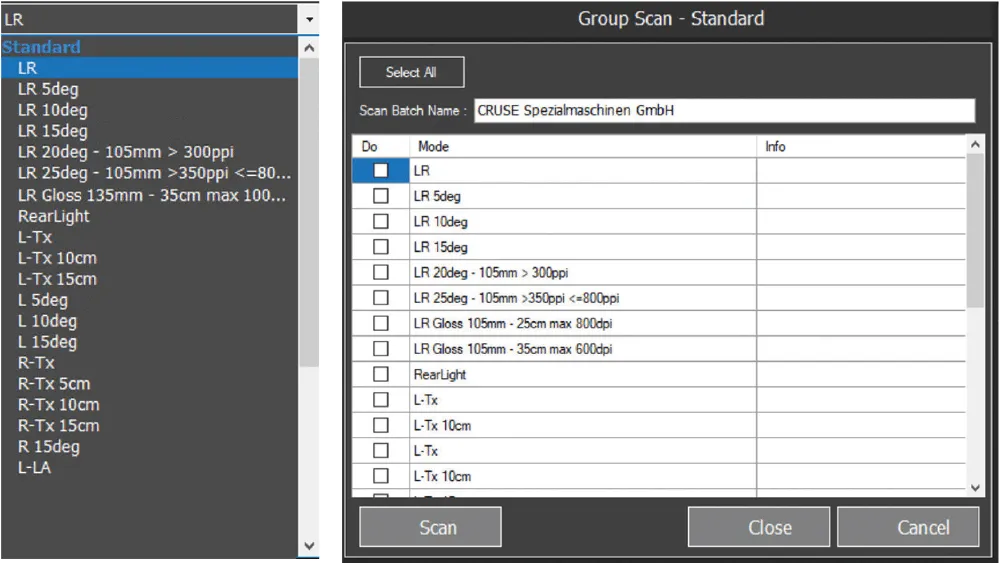Open the LR scan mode dropdown arrow
1000x563 pixels.
pos(309,19)
